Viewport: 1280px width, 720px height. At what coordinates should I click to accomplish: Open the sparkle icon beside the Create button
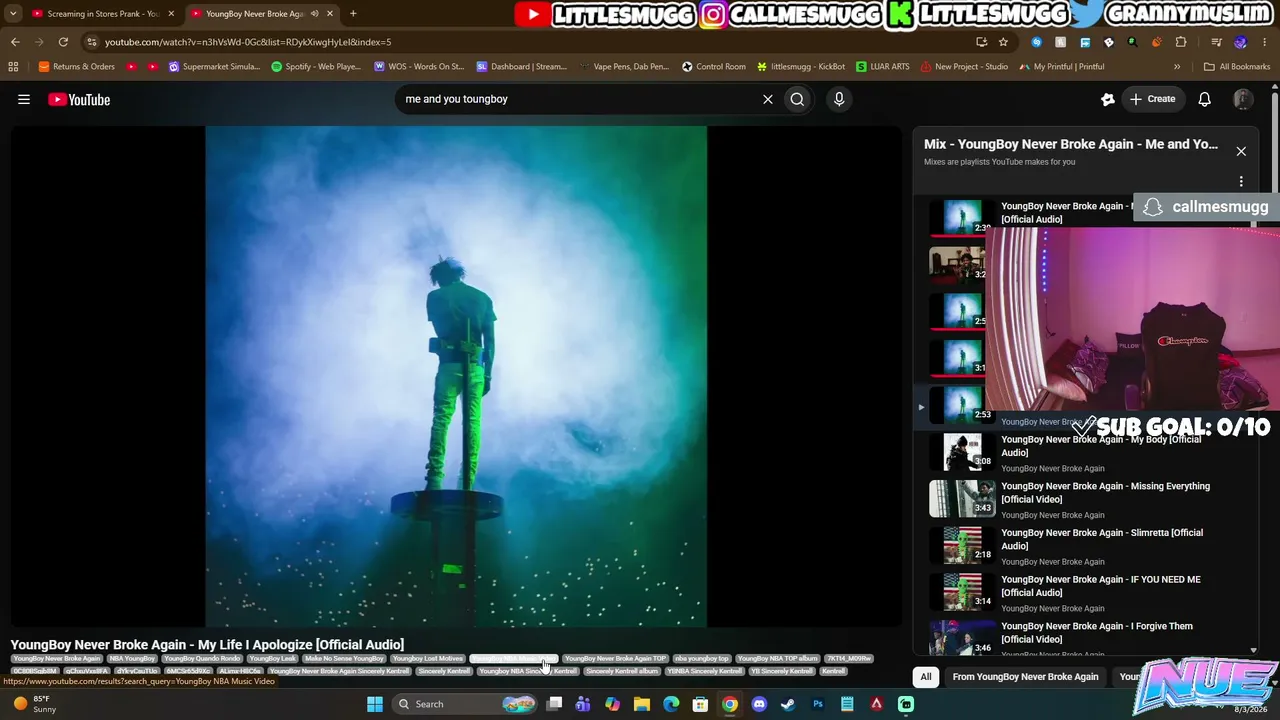tap(1108, 99)
